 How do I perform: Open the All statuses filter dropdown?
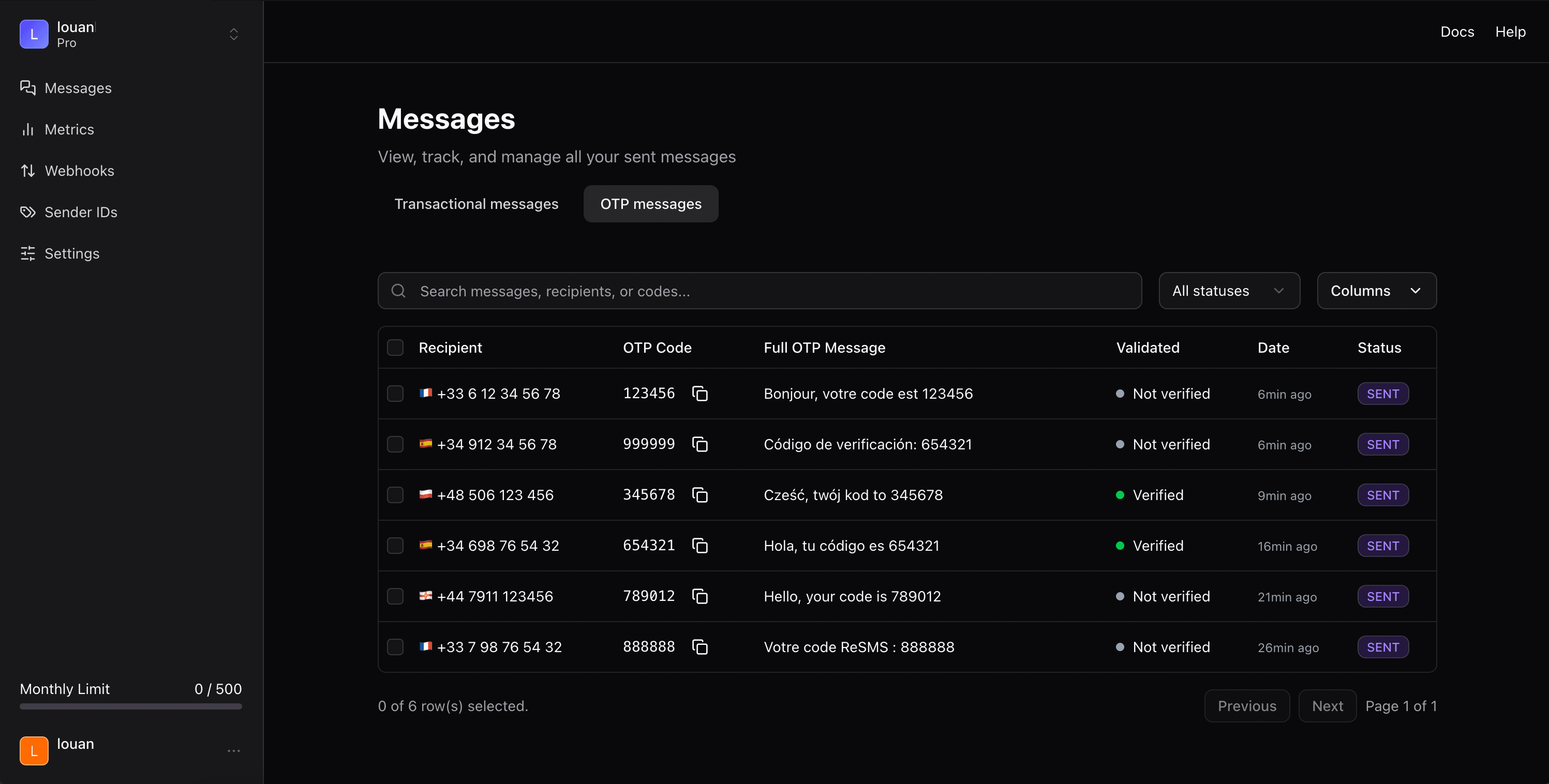[1229, 291]
